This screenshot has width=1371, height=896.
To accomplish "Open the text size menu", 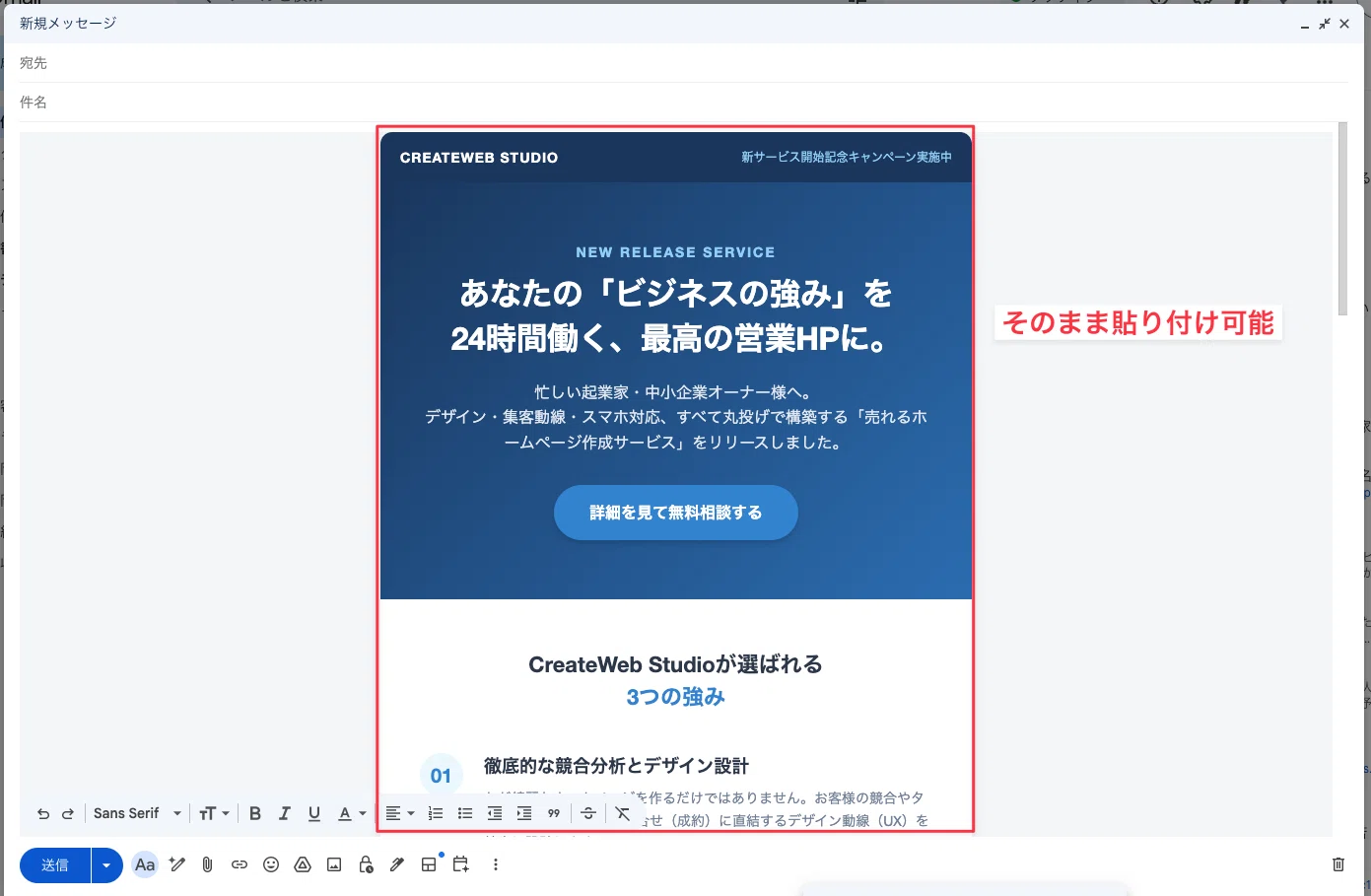I will coord(214,813).
